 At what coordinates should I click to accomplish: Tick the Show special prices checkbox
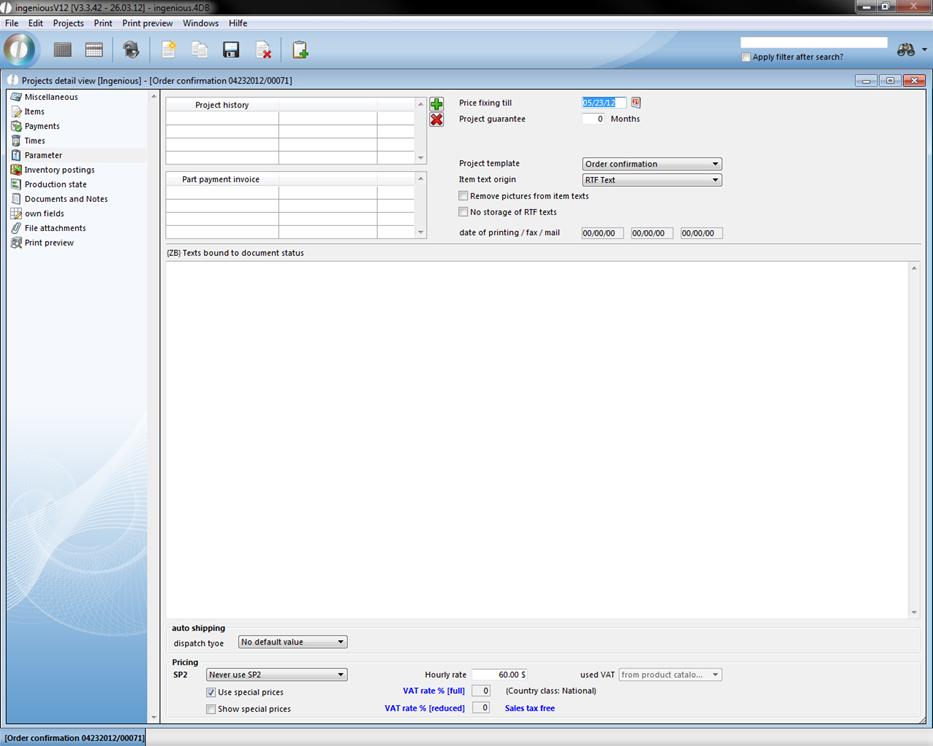click(211, 709)
